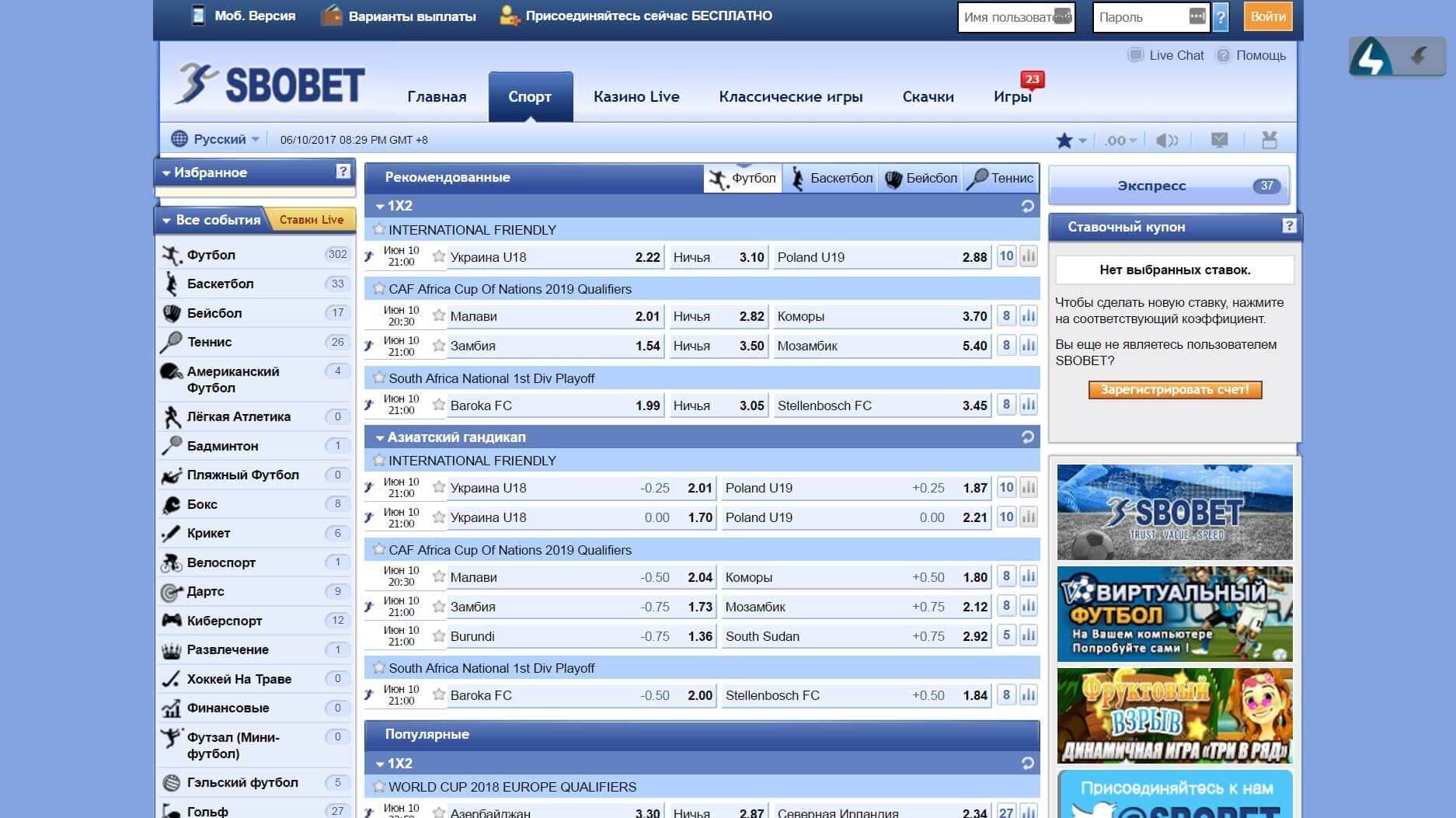Image resolution: width=1456 pixels, height=818 pixels.
Task: Select Дартс in the sports list
Action: click(x=255, y=591)
